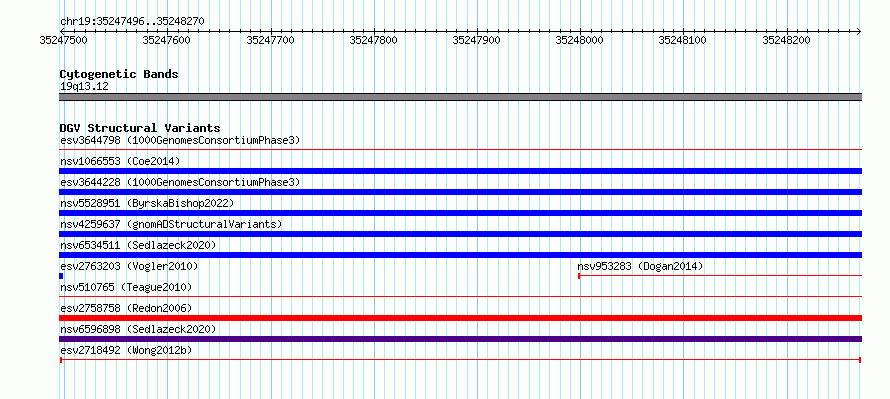The width and height of the screenshot is (890, 399).
Task: Select the 19q13.12 band label
Action: [85, 87]
